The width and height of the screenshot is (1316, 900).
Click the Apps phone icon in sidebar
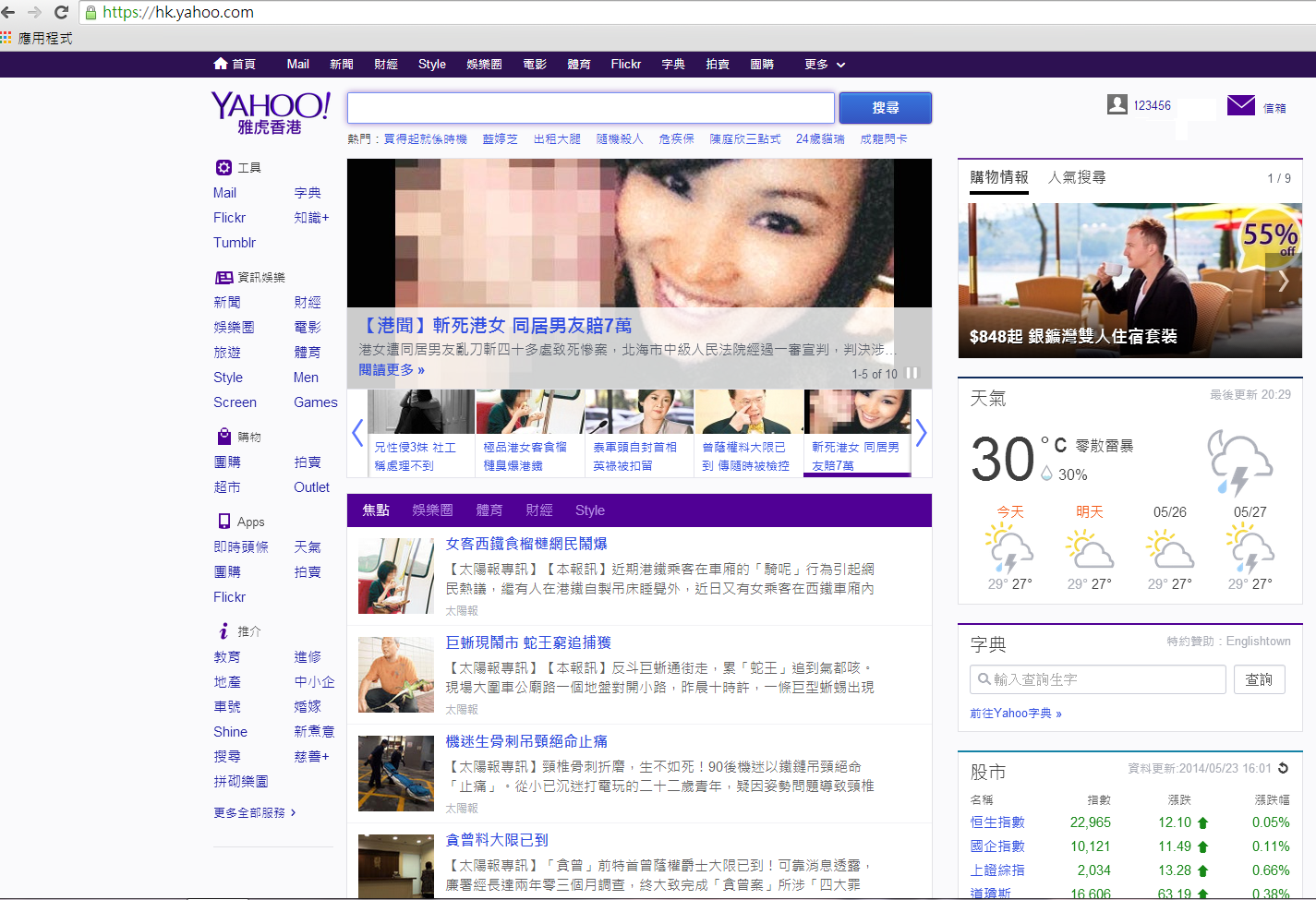pos(224,521)
